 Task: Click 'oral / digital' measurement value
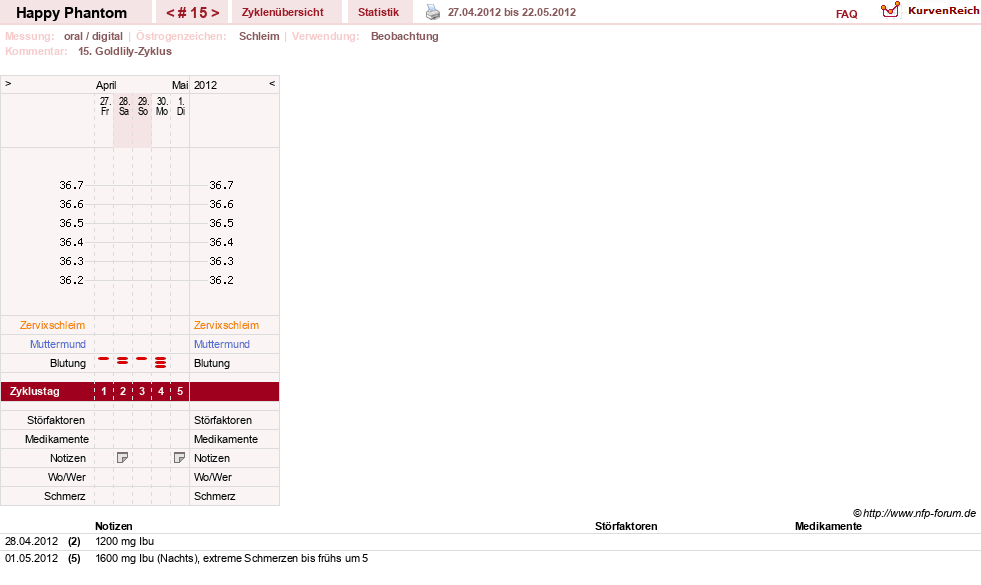(93, 36)
